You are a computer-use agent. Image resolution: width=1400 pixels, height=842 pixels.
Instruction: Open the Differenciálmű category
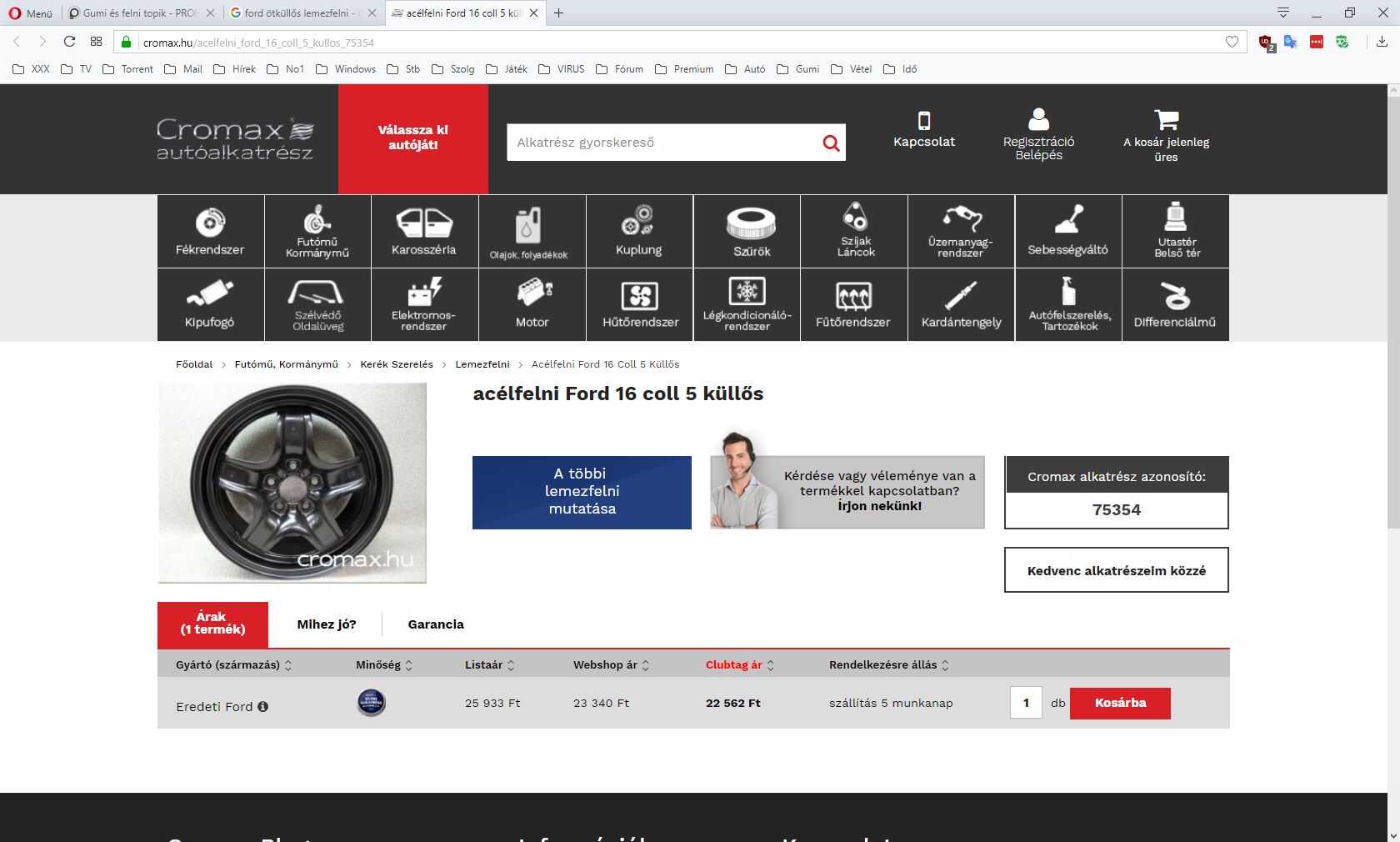(1176, 305)
